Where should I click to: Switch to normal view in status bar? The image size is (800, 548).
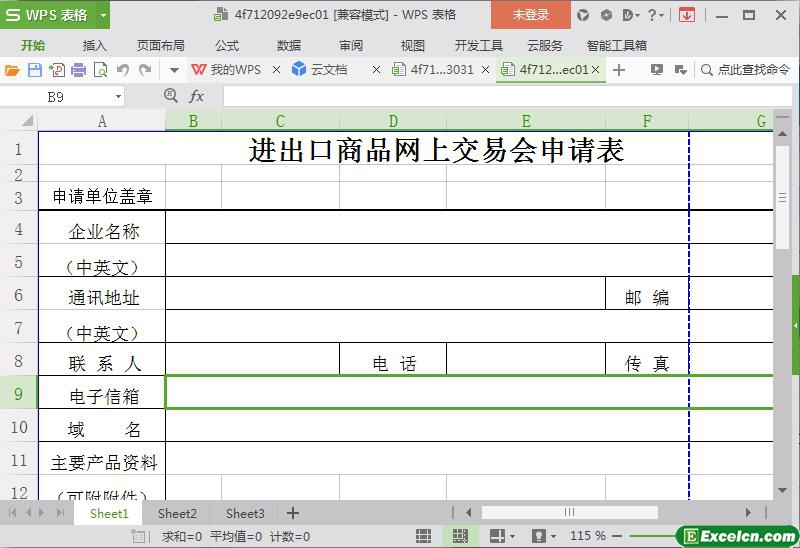click(x=423, y=536)
